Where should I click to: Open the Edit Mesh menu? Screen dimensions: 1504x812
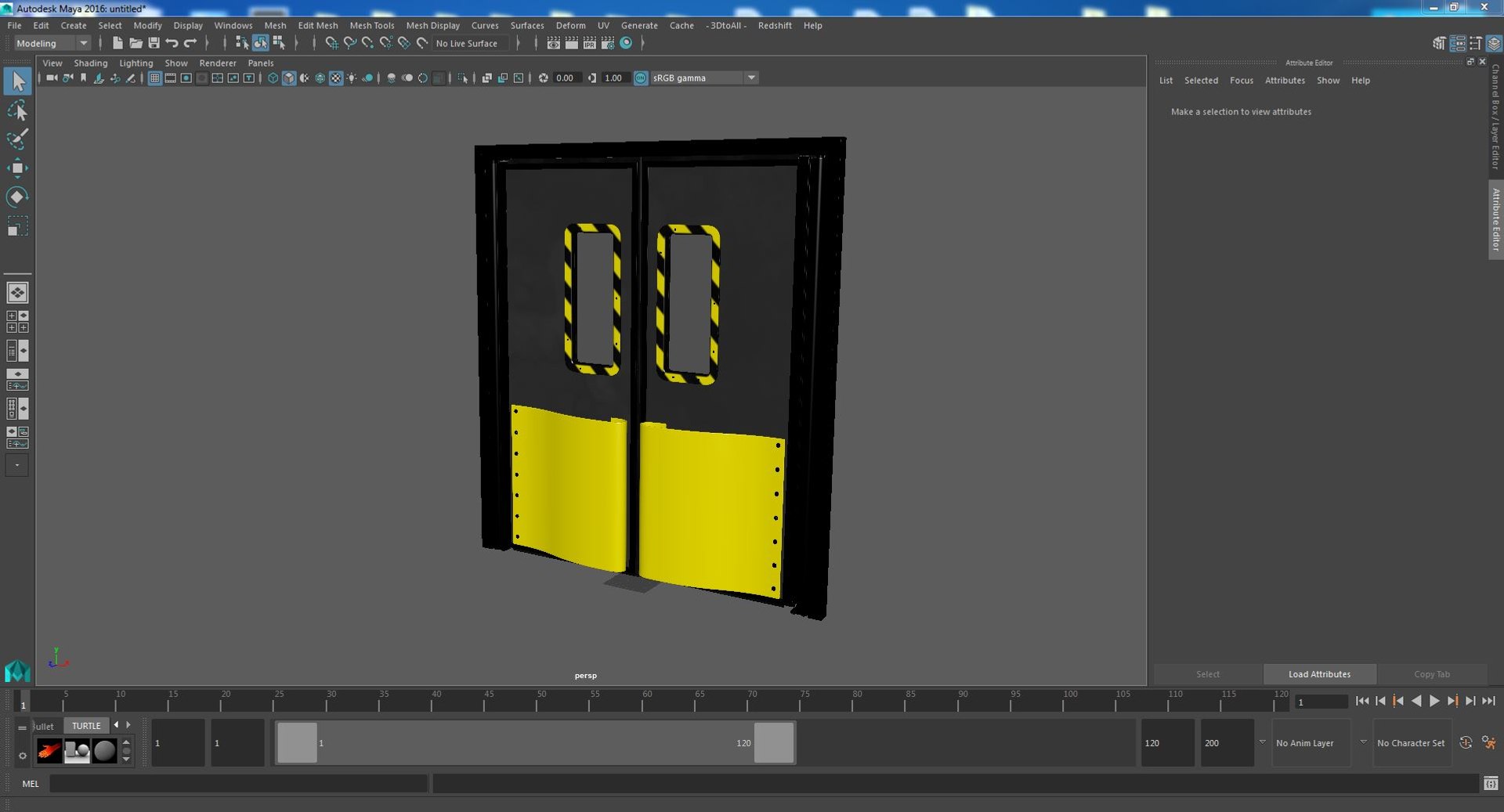pyautogui.click(x=318, y=25)
